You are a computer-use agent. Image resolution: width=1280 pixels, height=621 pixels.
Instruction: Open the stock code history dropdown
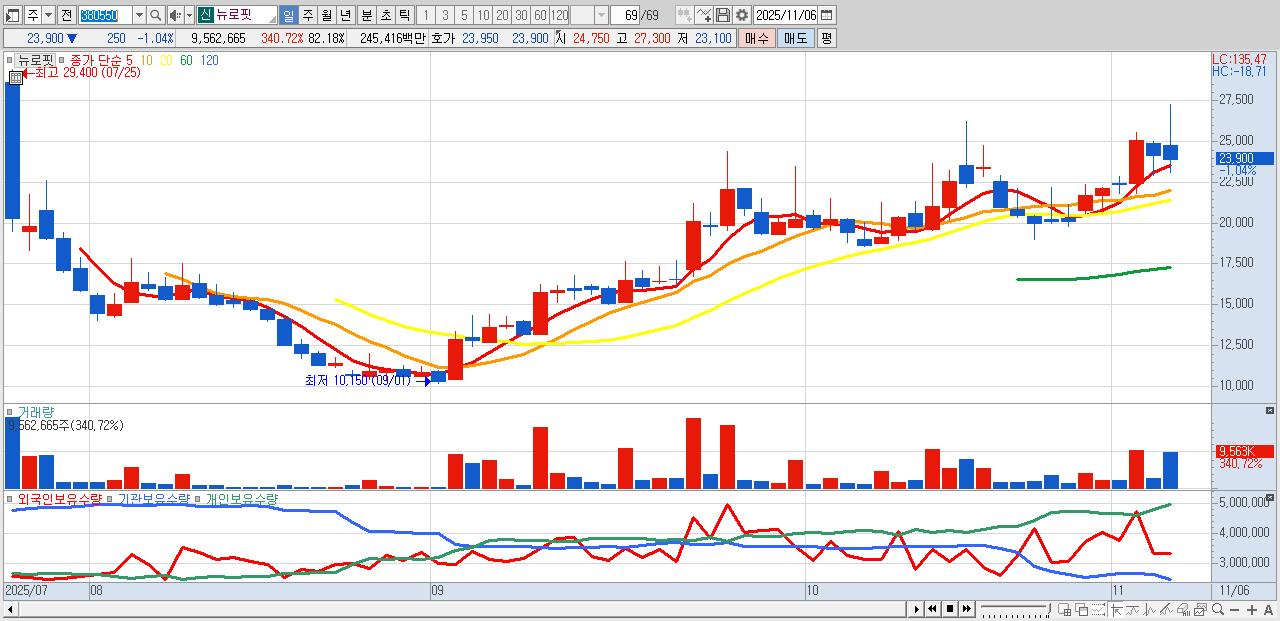pos(139,15)
